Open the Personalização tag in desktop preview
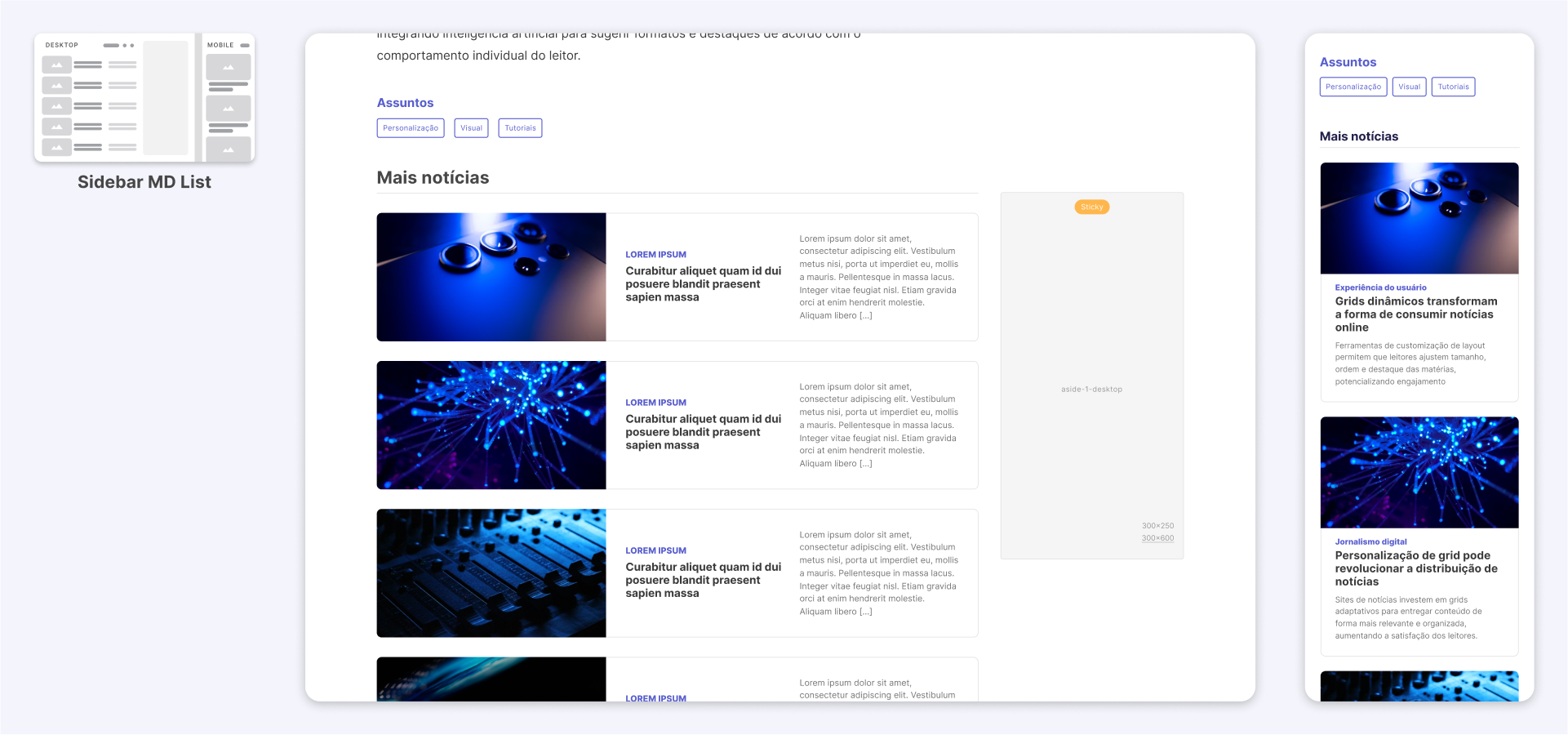The image size is (1568, 735). 411,128
